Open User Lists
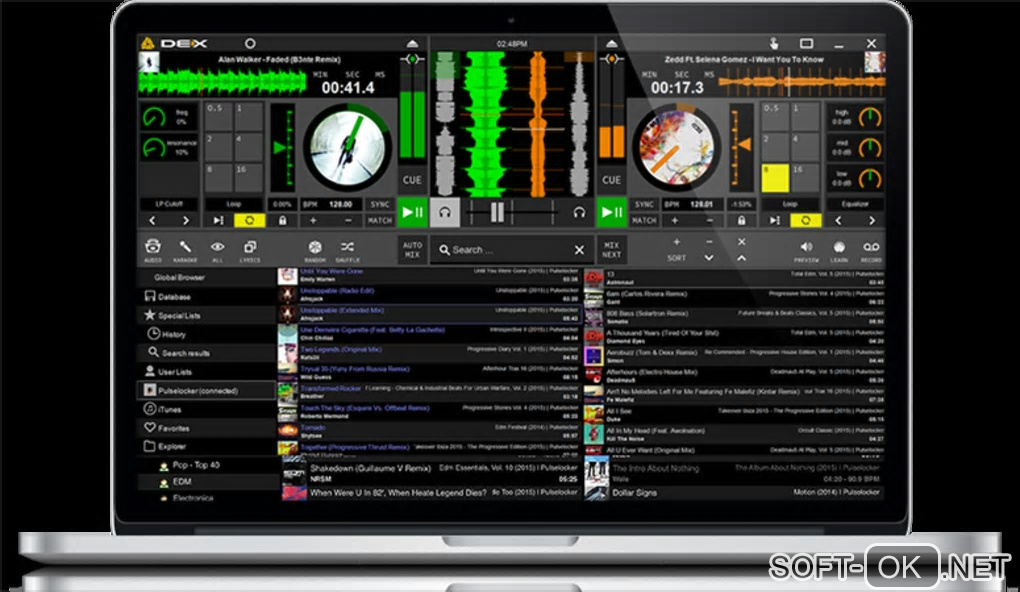This screenshot has height=592, width=1020. coord(206,372)
